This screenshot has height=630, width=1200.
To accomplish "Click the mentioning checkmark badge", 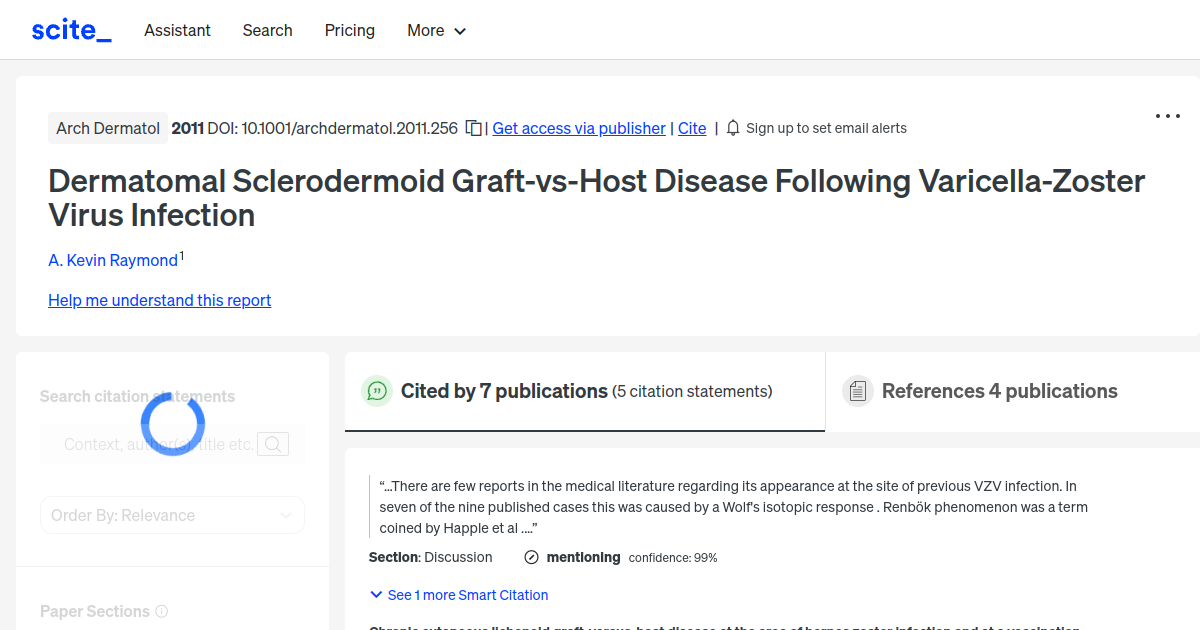I will point(530,557).
